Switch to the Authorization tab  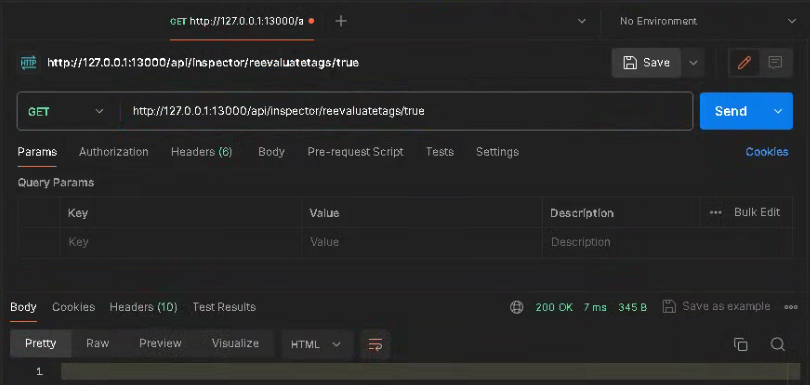point(114,152)
